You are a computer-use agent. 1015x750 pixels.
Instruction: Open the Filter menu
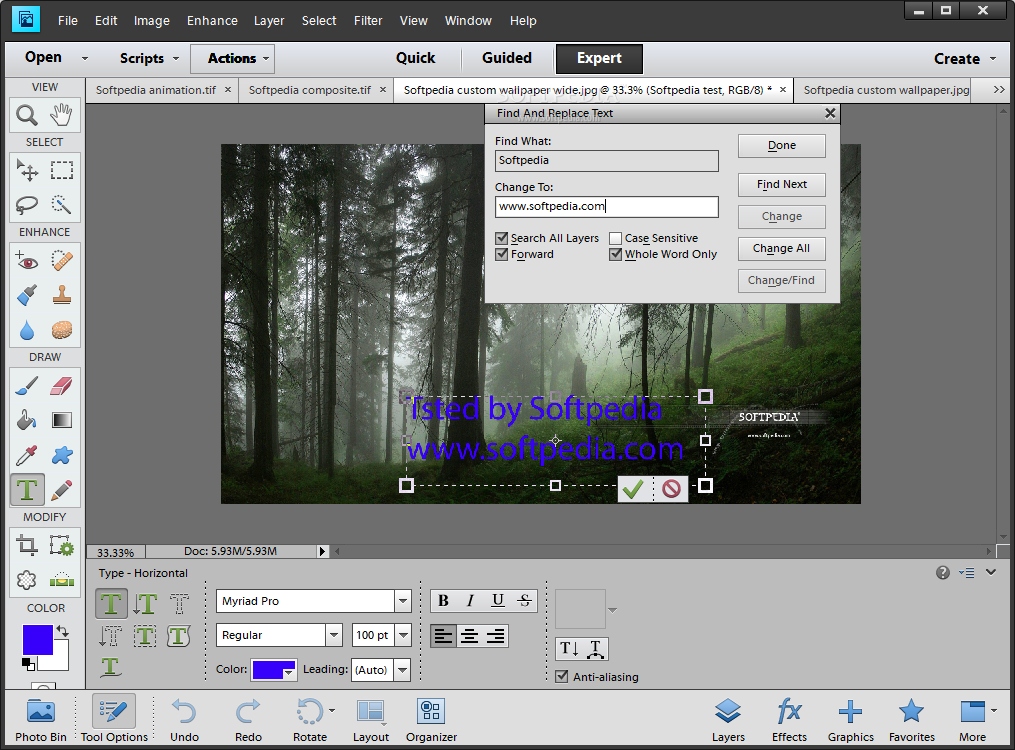coord(368,21)
